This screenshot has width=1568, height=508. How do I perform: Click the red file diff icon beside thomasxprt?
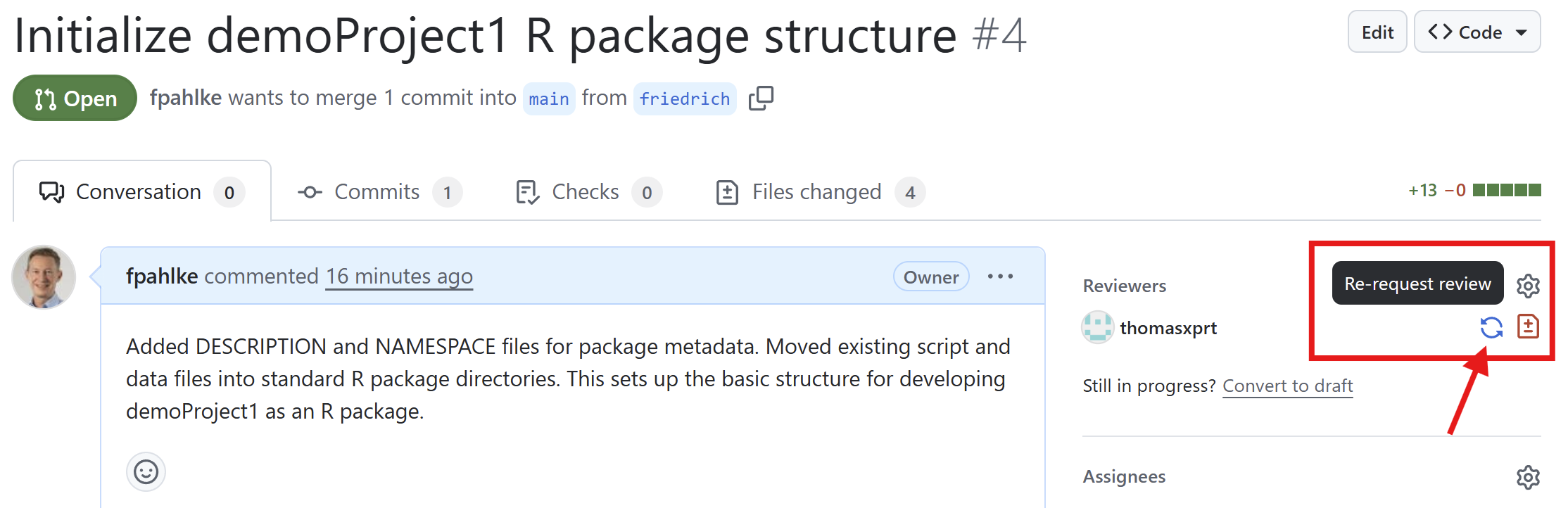pos(1528,326)
